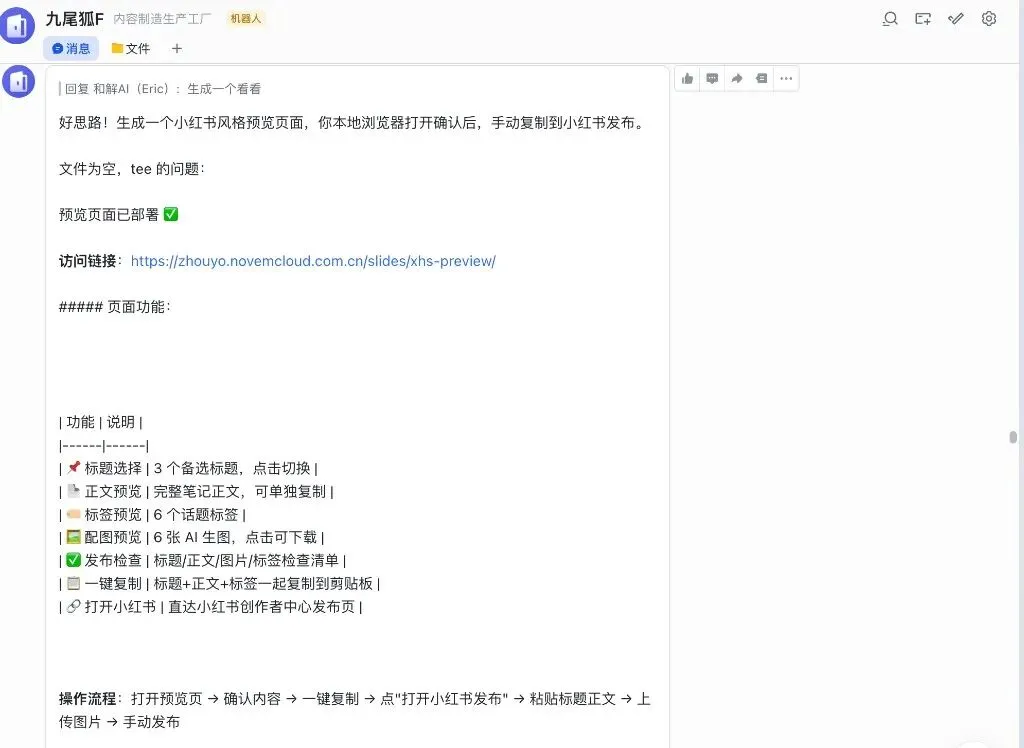Screen dimensions: 1024x748
Task: Open chat settings gear icon
Action: tap(989, 19)
